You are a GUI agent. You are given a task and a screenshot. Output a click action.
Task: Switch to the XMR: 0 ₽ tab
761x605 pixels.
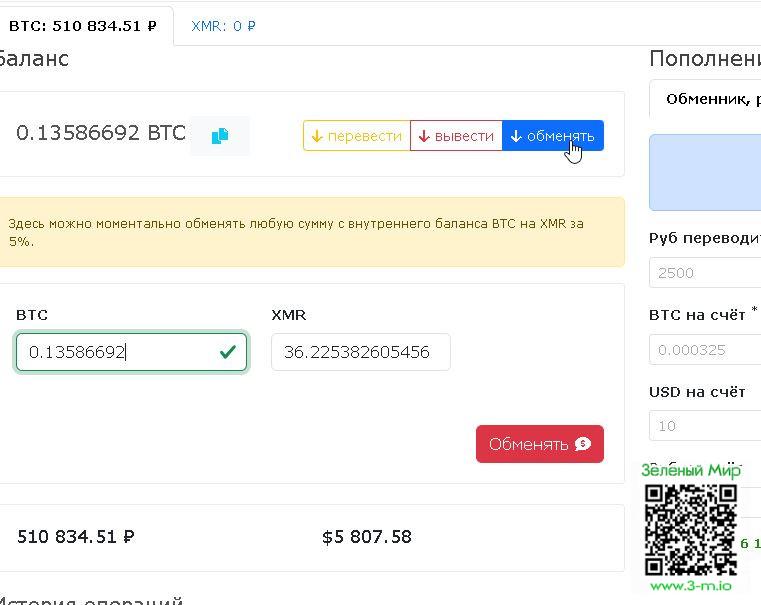pos(223,26)
